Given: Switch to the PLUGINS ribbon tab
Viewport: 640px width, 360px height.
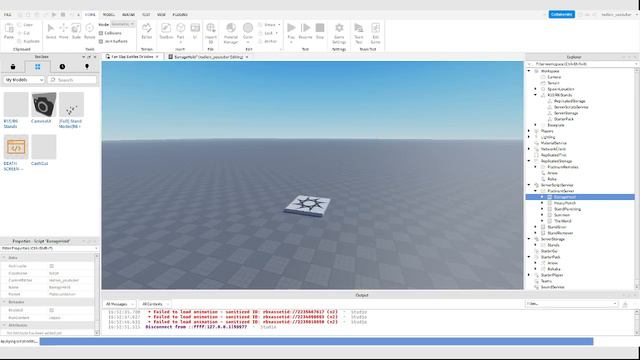Looking at the screenshot, I should [x=180, y=15].
